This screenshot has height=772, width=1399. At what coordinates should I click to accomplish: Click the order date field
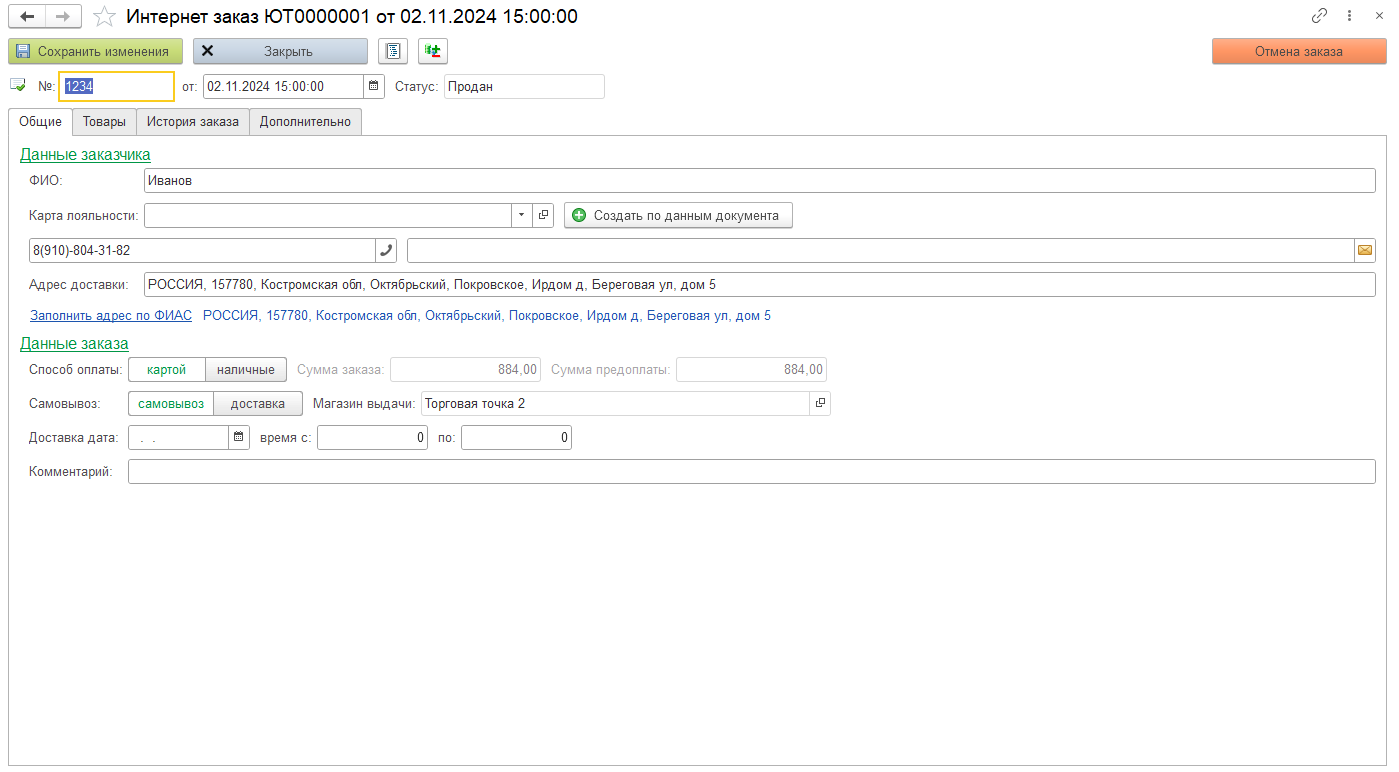[x=283, y=86]
